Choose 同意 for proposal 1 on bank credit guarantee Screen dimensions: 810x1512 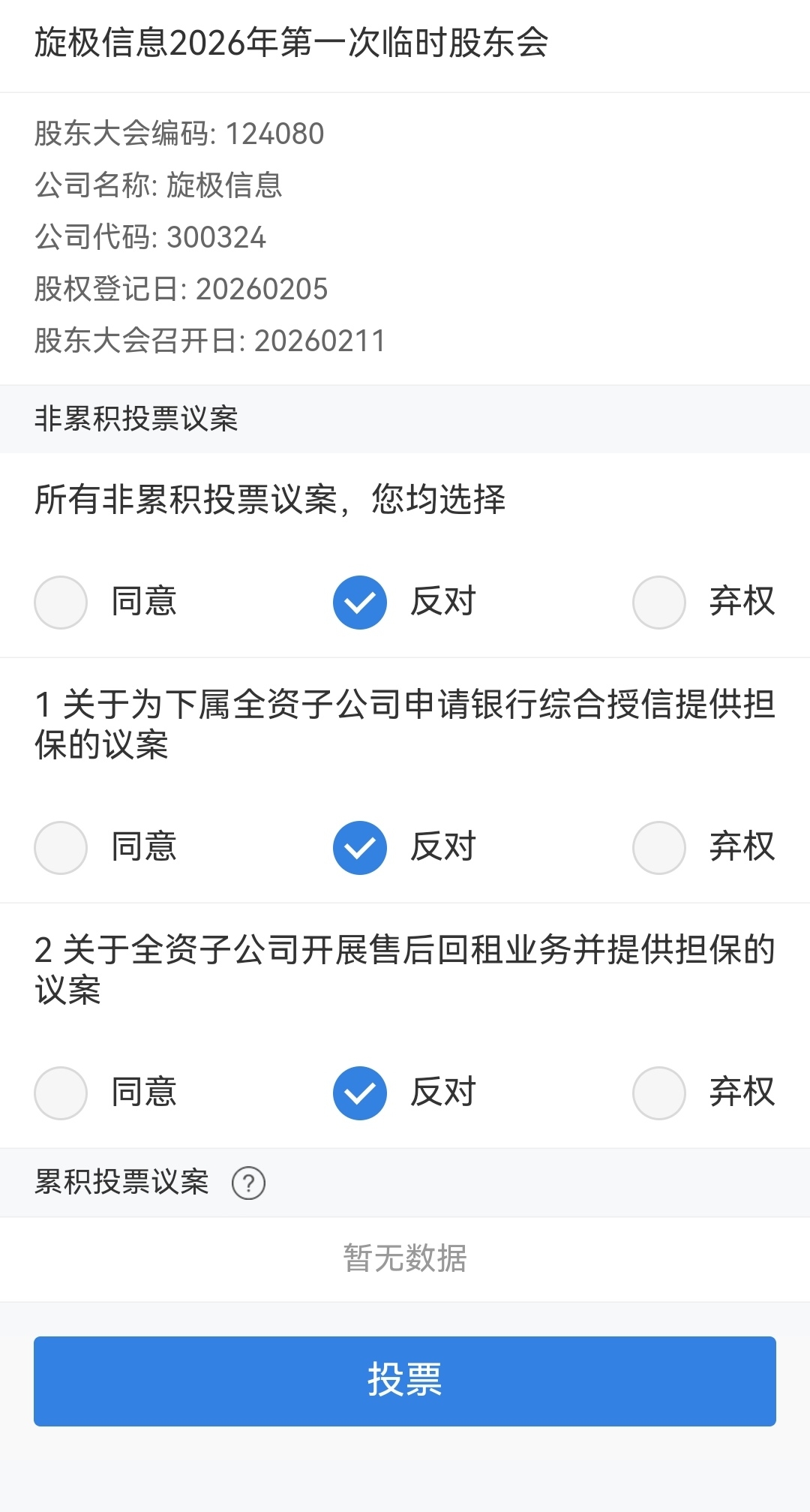click(x=61, y=847)
